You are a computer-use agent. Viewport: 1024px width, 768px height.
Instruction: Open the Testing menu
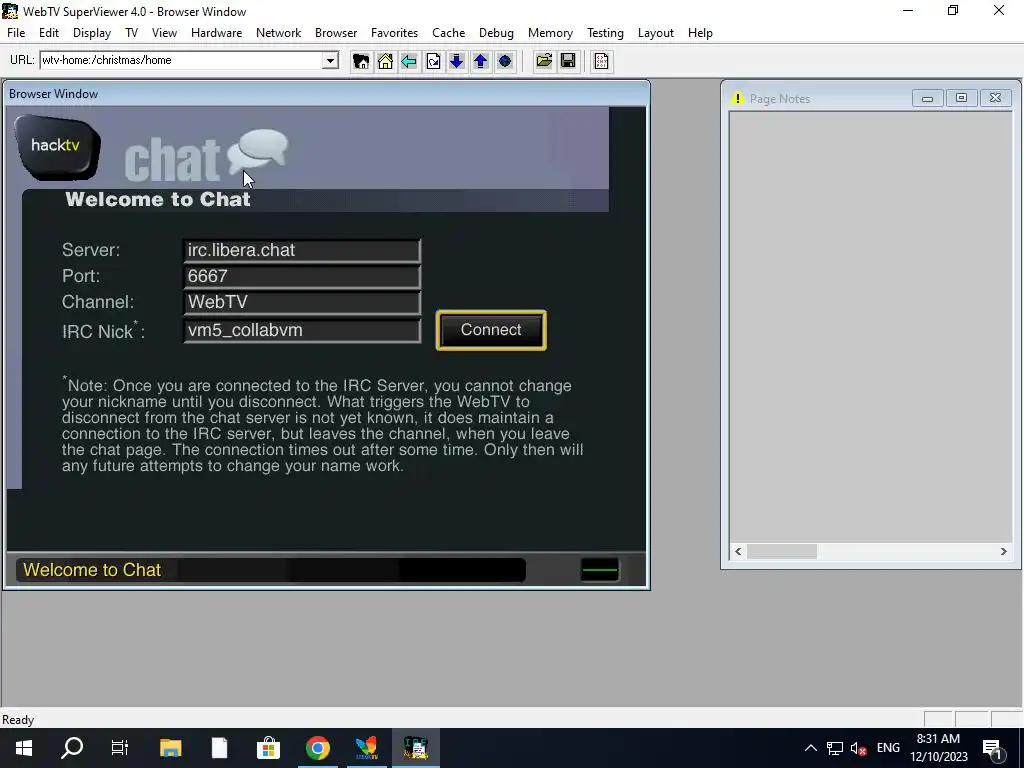coord(605,33)
